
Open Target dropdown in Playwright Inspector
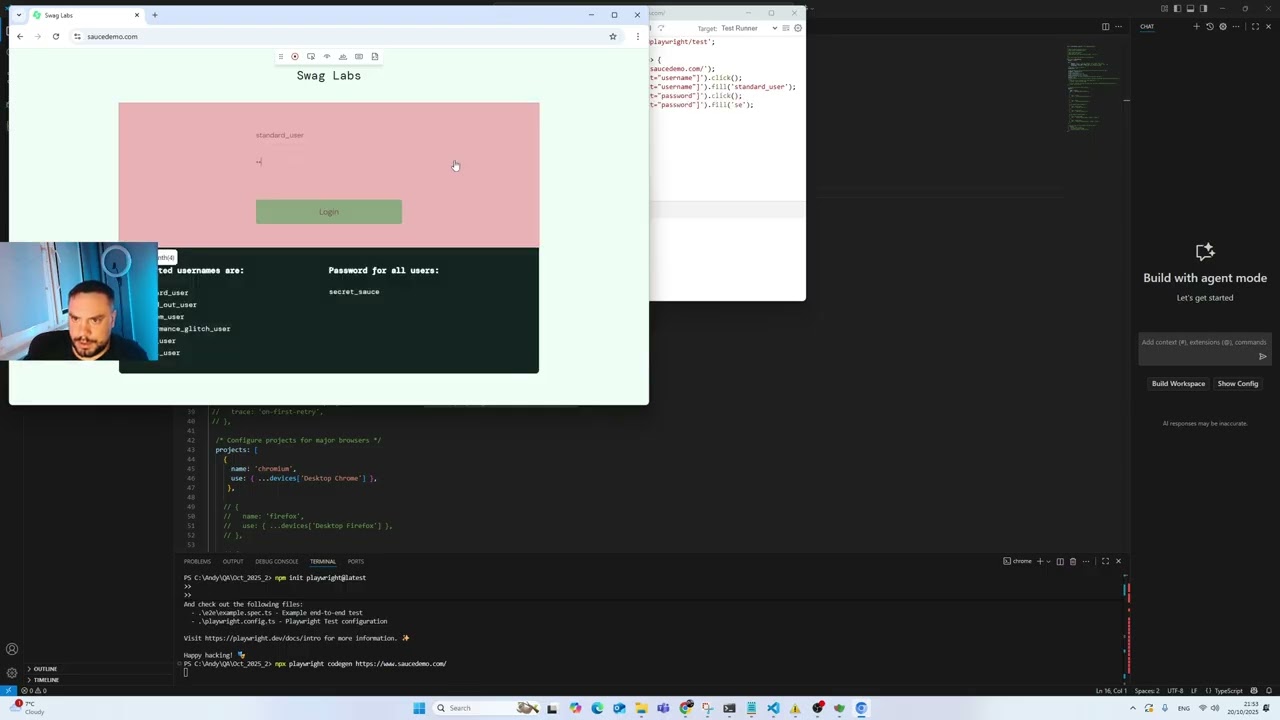(750, 28)
